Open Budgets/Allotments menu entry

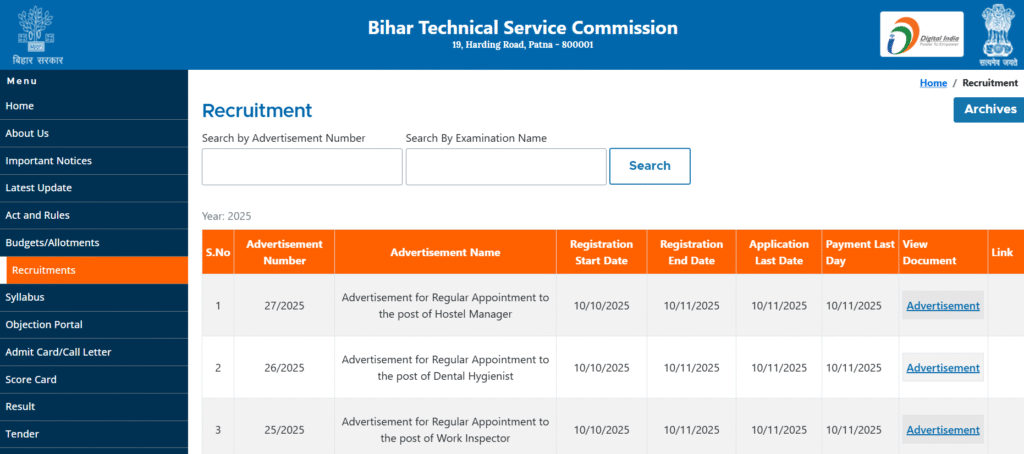coord(52,243)
